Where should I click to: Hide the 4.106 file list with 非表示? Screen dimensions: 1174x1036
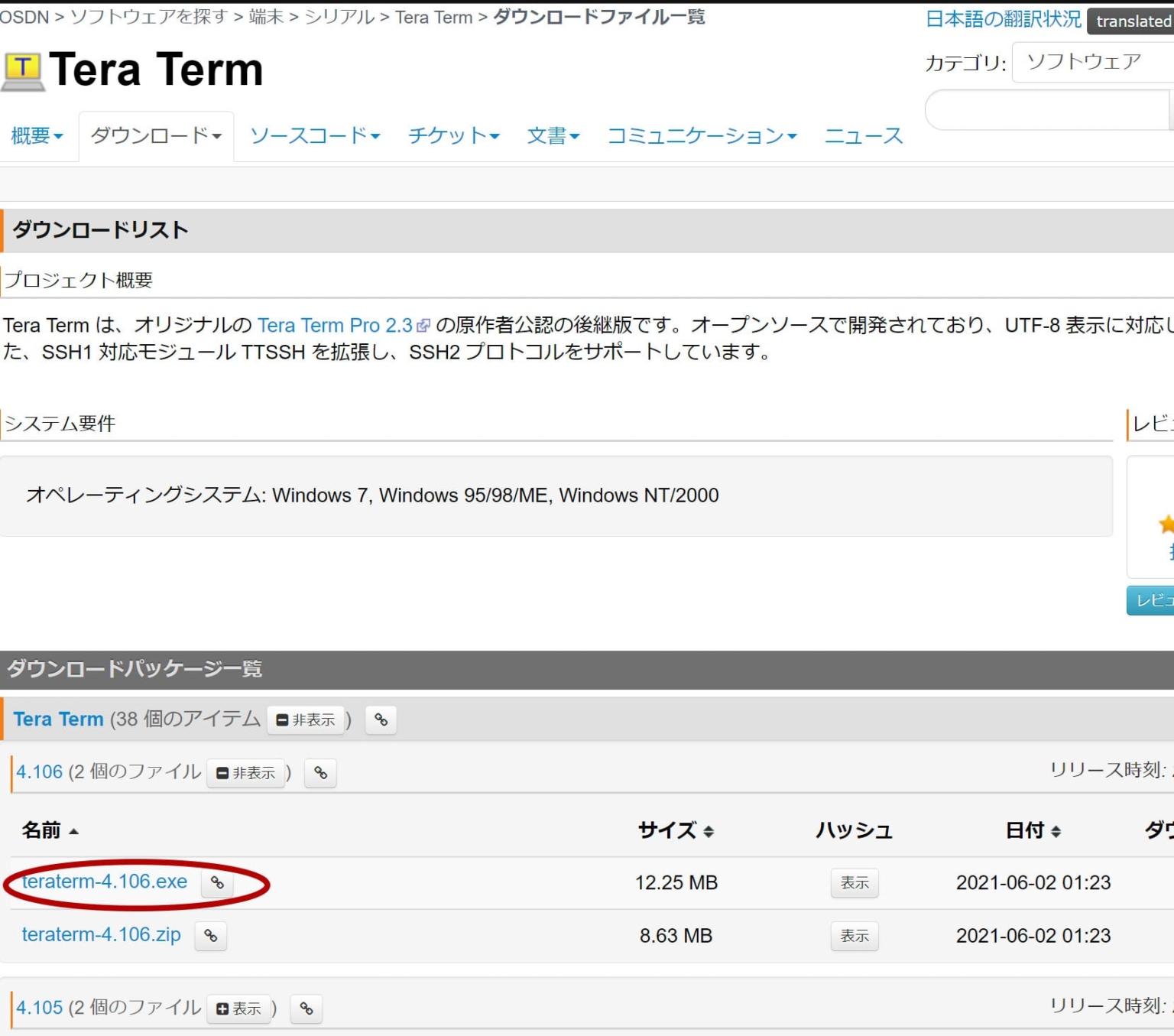tap(246, 773)
